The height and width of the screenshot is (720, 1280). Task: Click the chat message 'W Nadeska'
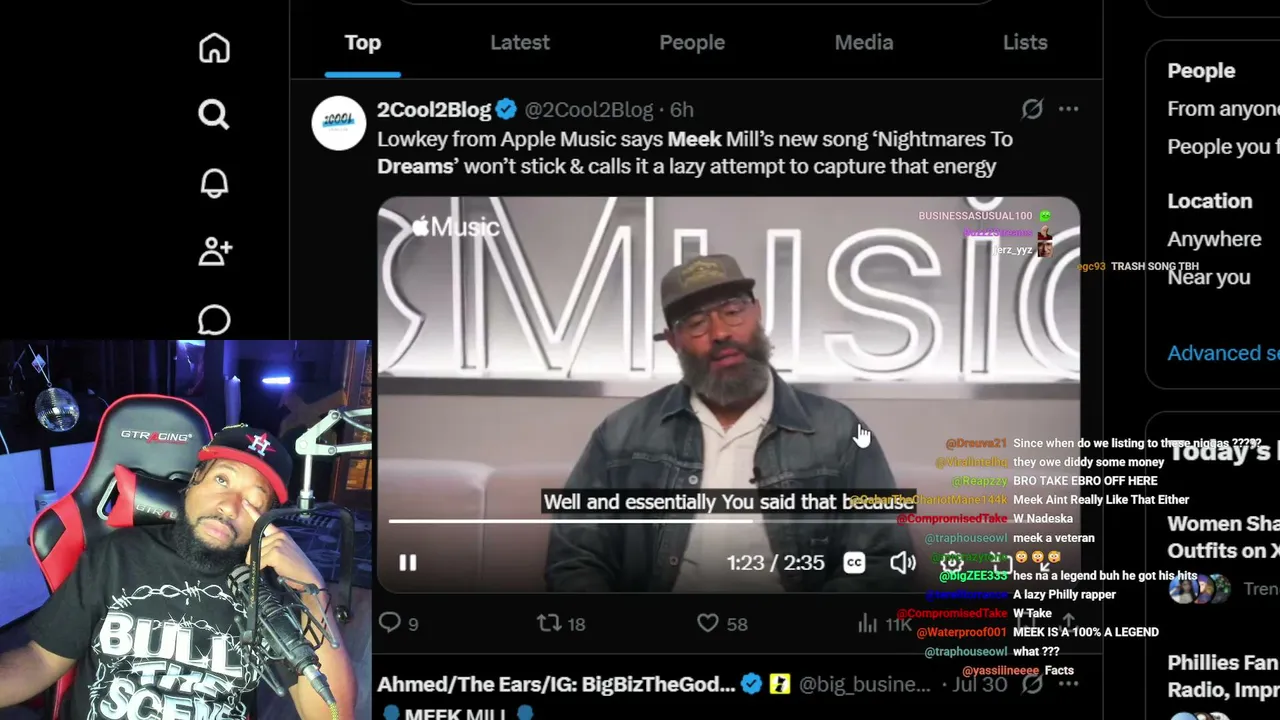click(x=1043, y=519)
